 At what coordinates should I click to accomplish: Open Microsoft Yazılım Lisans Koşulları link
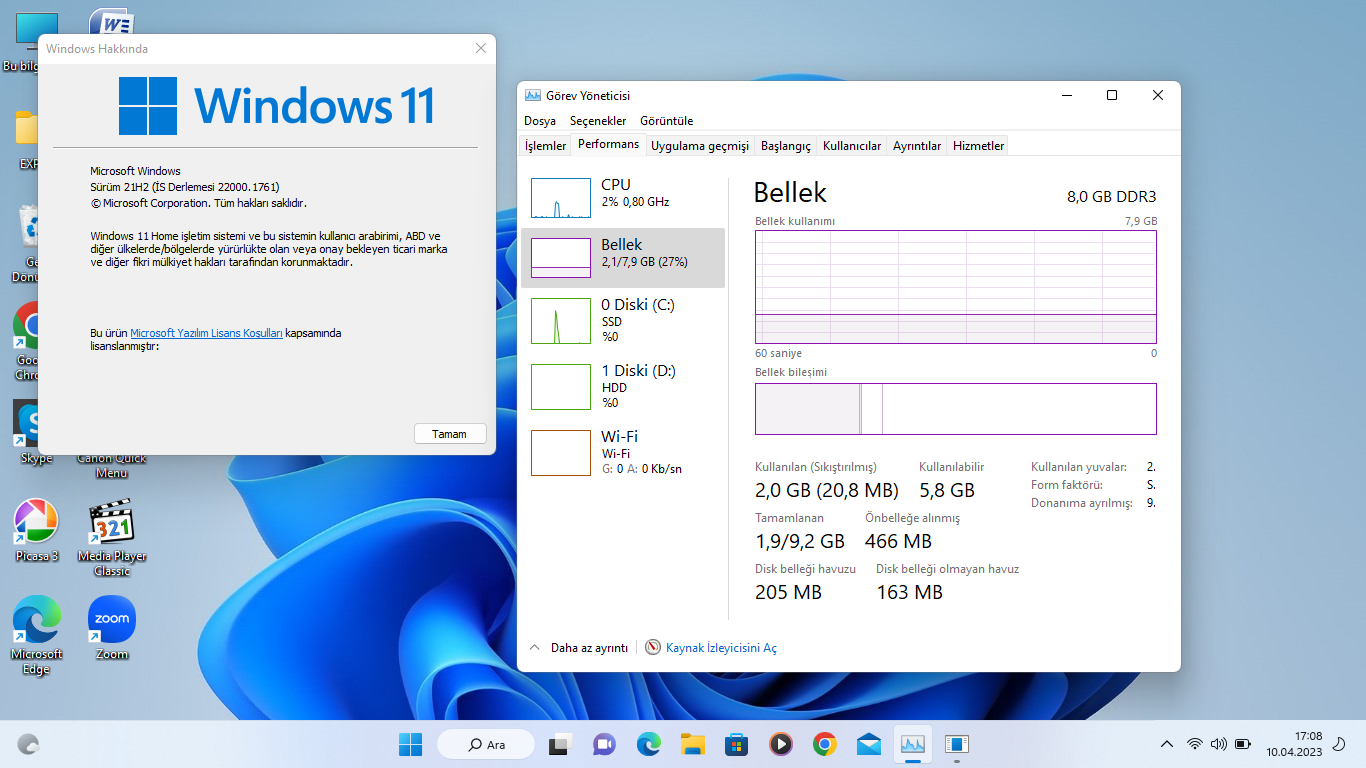[207, 333]
